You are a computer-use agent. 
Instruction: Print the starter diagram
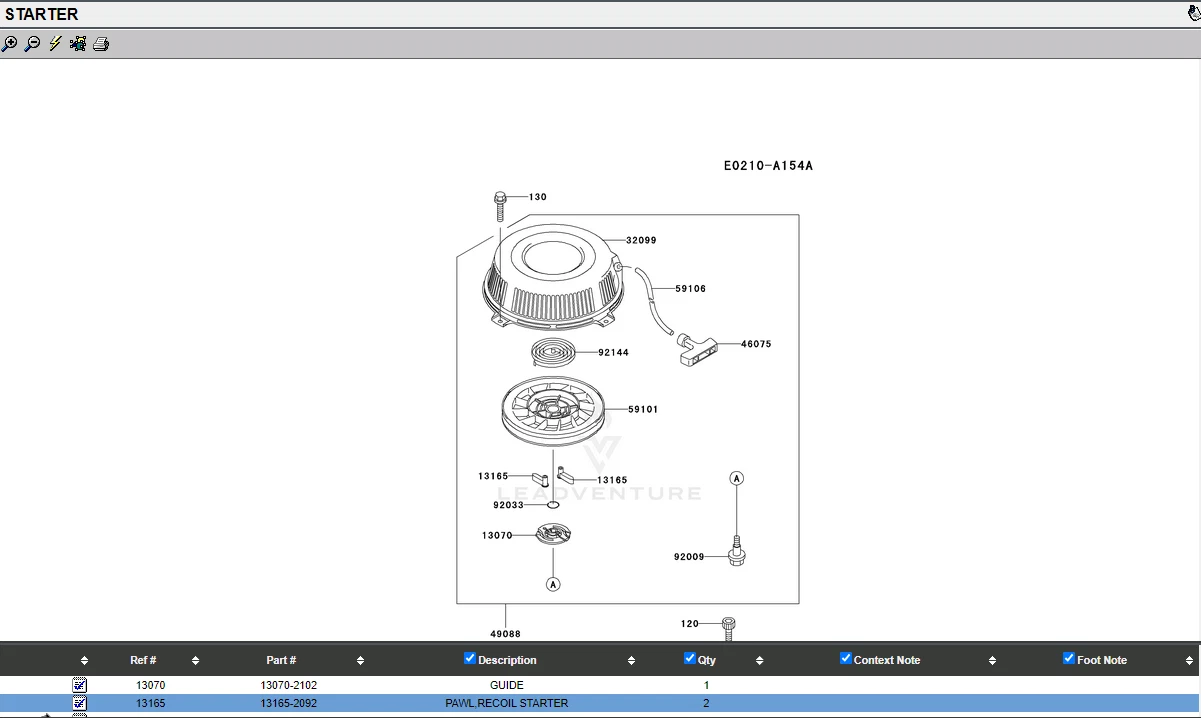(x=101, y=44)
